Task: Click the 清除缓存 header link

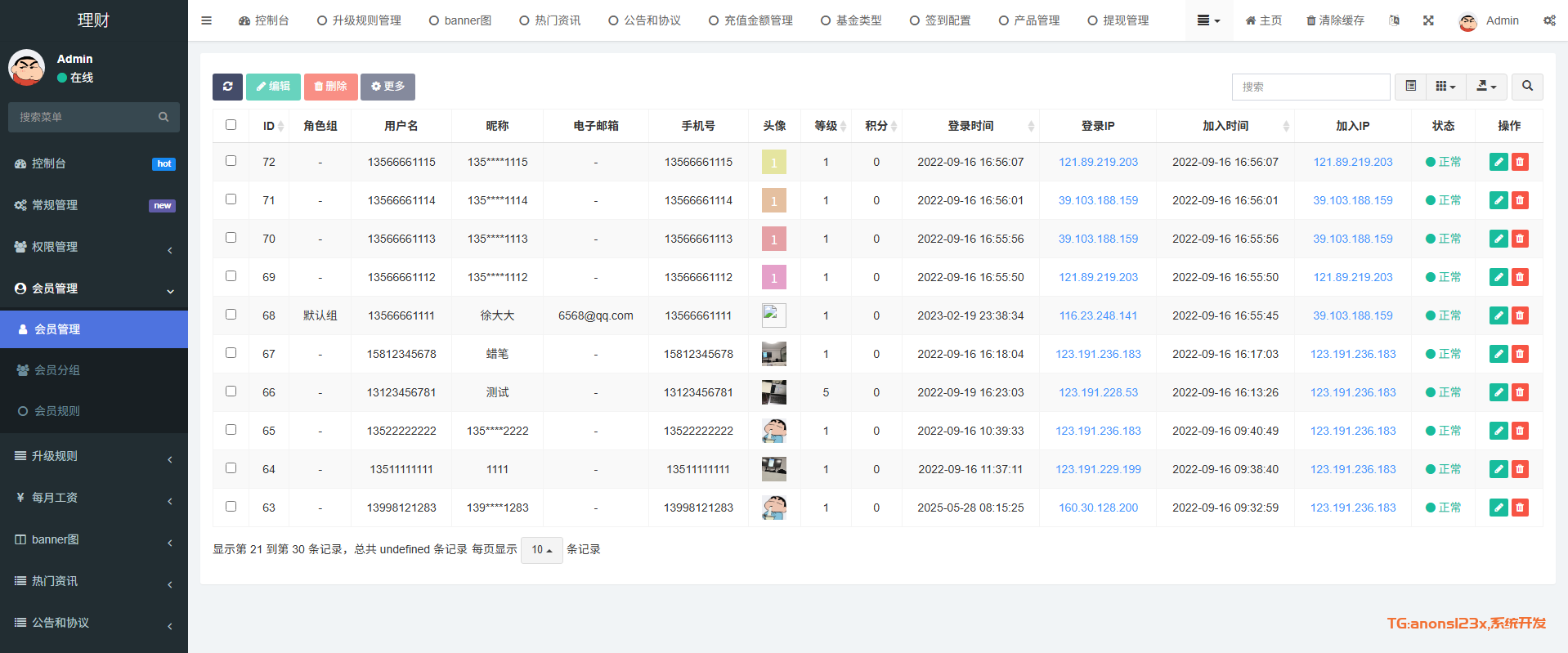Action: tap(1335, 20)
